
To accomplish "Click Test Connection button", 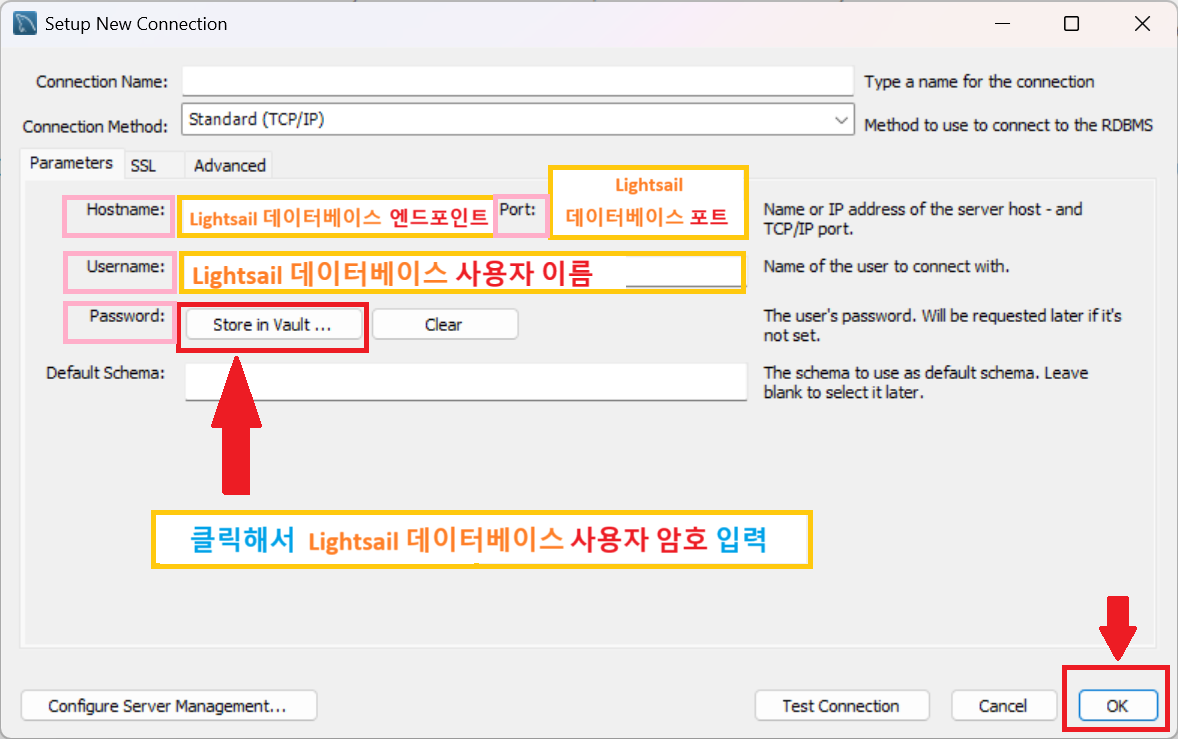I will pyautogui.click(x=841, y=706).
